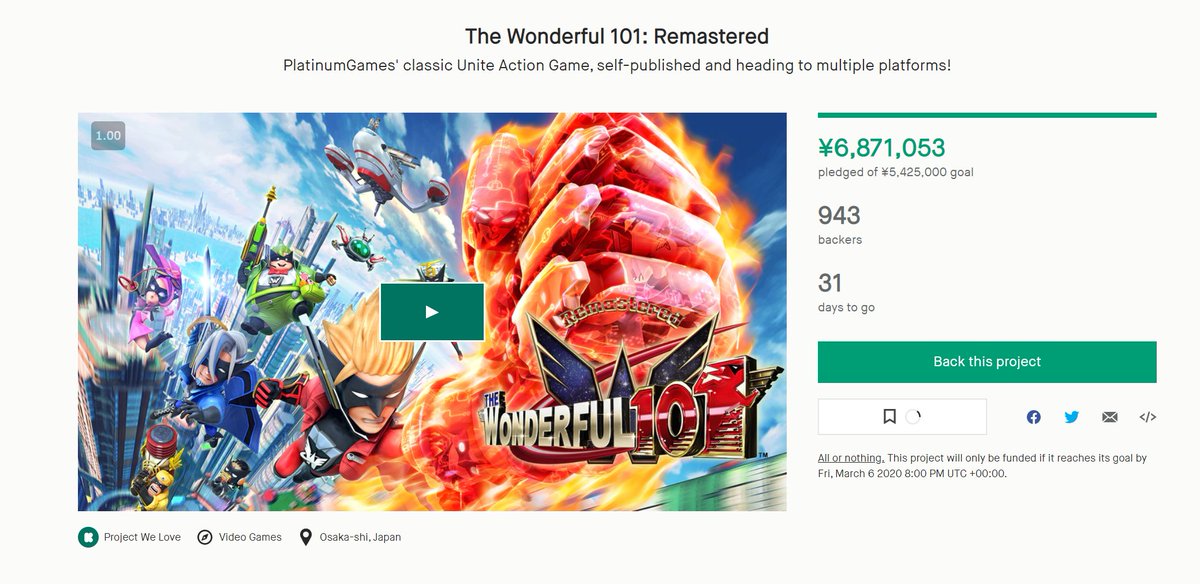Share the project on Twitter
This screenshot has height=584, width=1200.
point(1072,417)
